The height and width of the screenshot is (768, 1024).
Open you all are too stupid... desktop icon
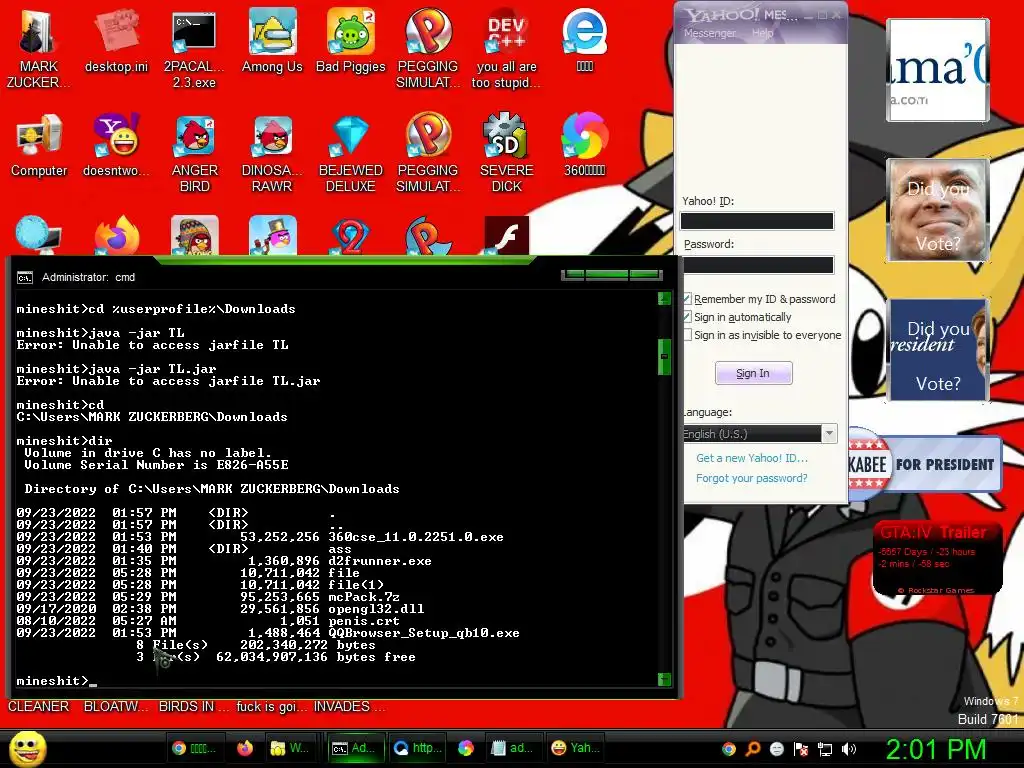point(506,48)
